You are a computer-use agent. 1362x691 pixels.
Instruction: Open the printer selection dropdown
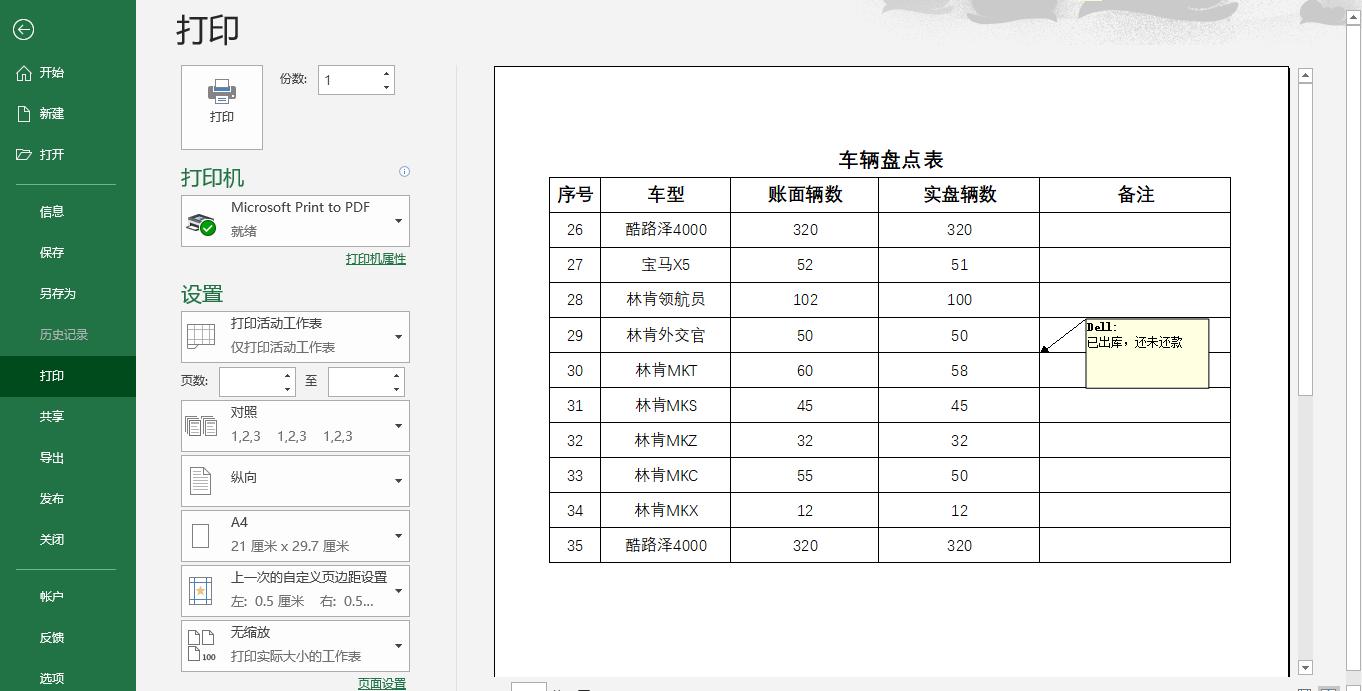click(399, 220)
